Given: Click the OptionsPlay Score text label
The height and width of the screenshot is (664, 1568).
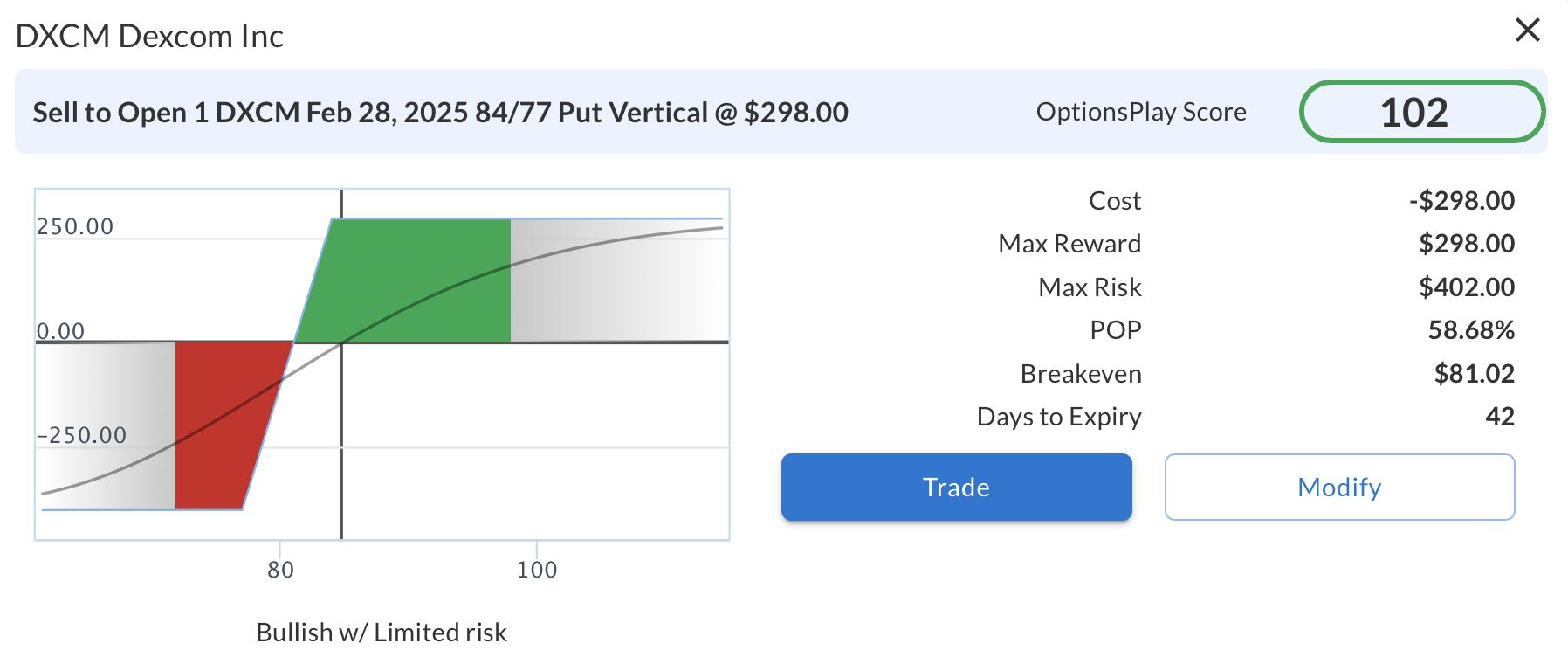Looking at the screenshot, I should pos(1140,112).
